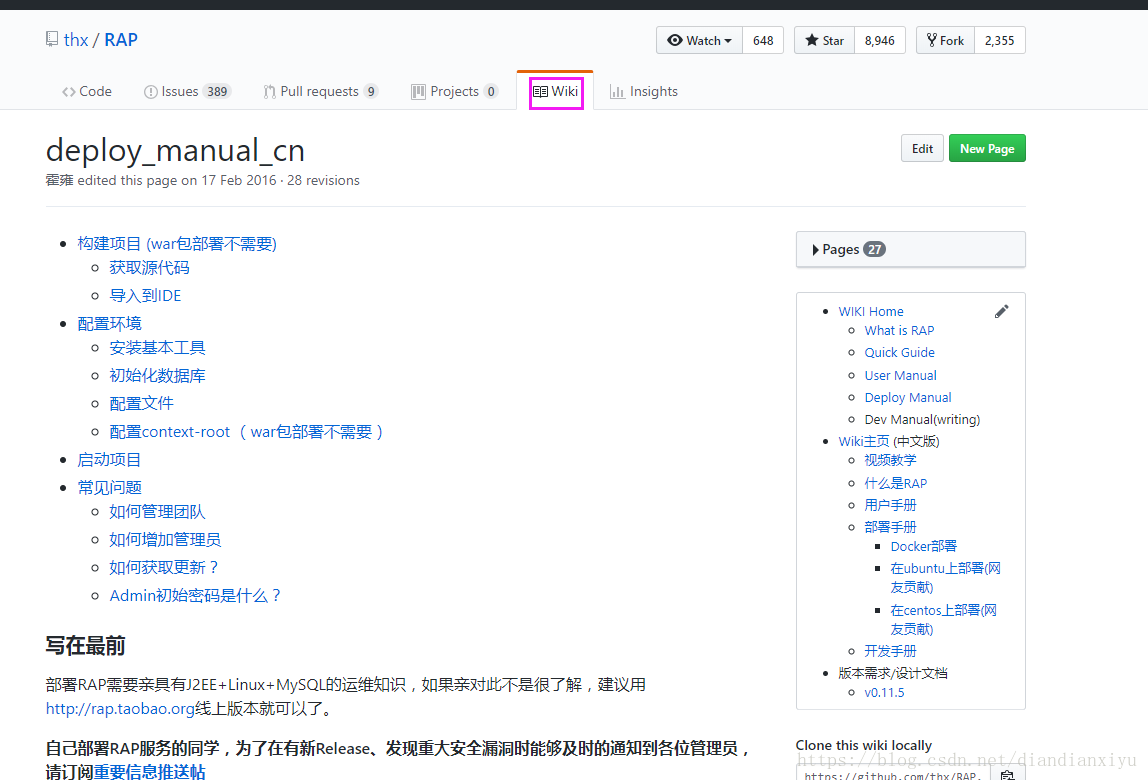
Task: View the 8,946 stargazers count
Action: tap(879, 40)
